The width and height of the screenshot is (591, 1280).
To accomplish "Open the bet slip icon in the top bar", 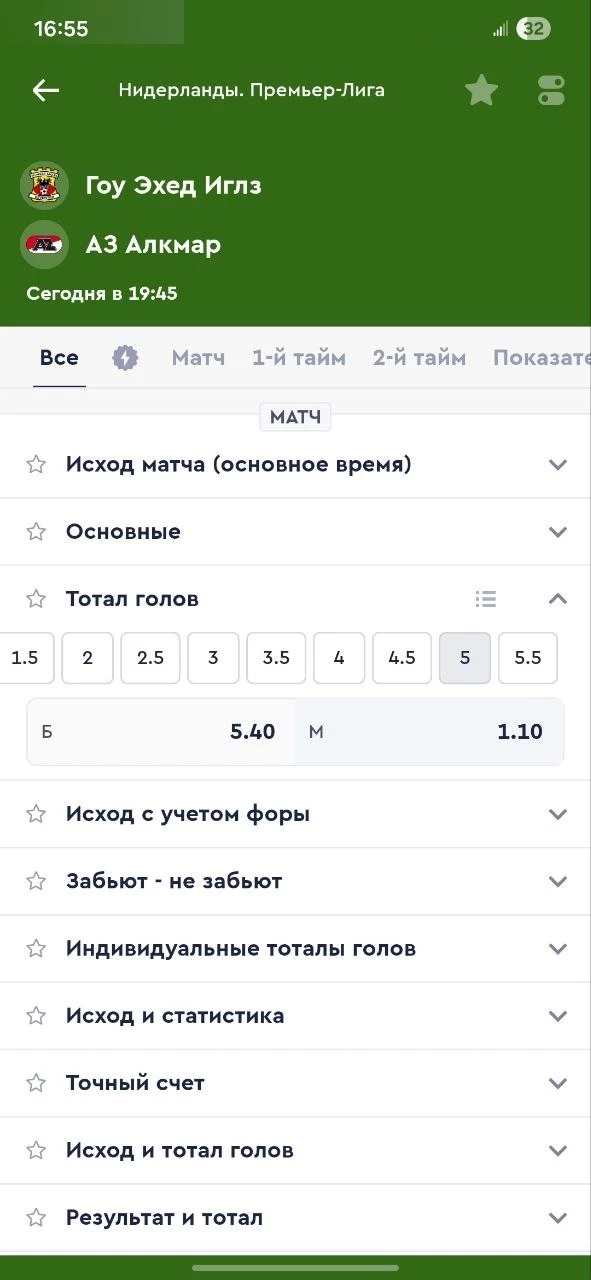I will tap(550, 89).
